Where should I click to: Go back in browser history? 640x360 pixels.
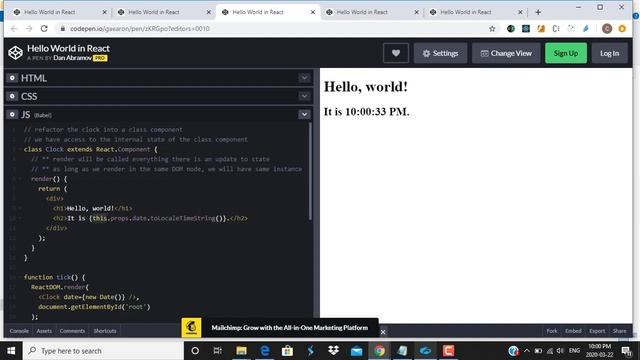click(x=14, y=29)
